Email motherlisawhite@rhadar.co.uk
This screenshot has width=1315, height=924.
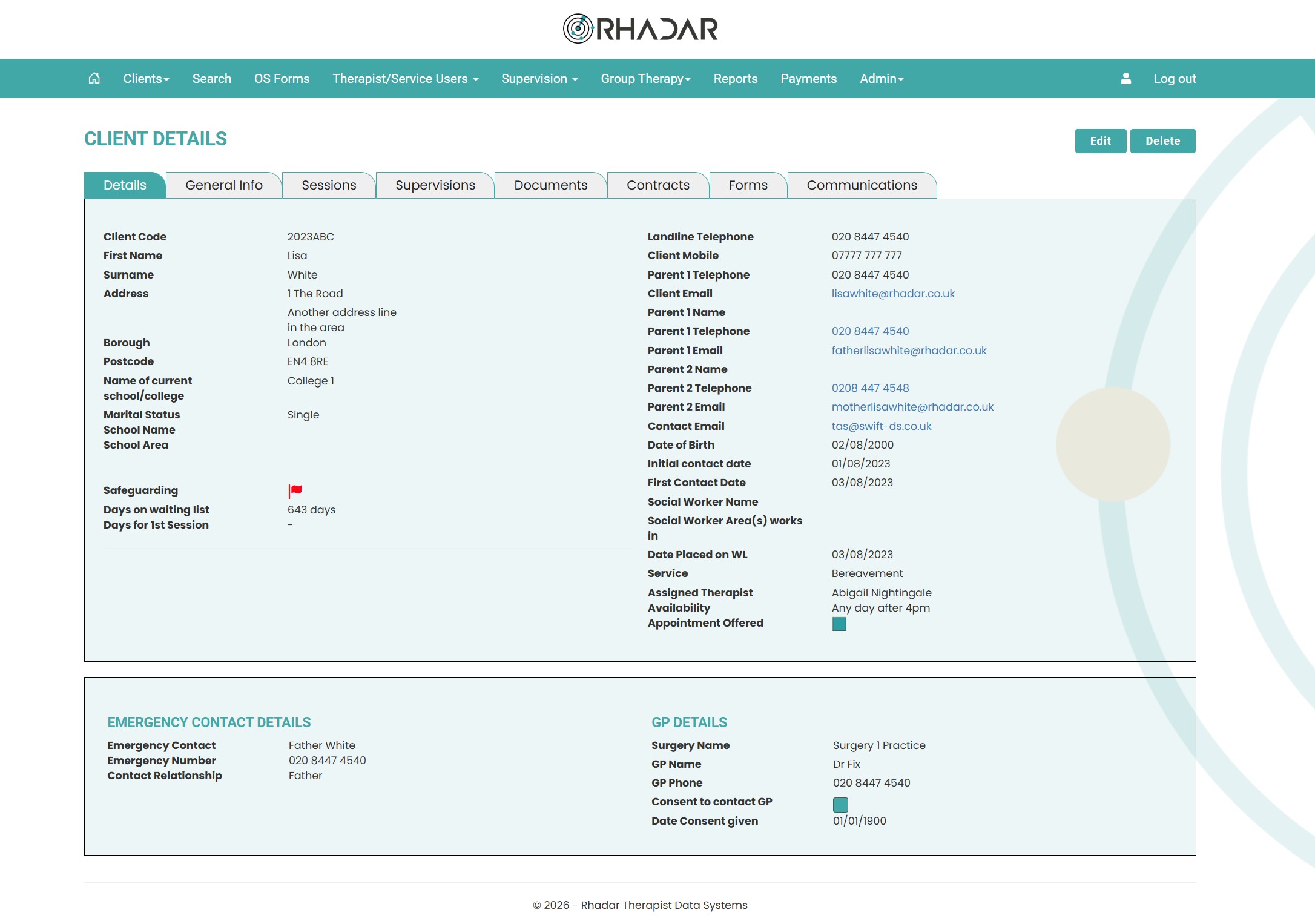click(x=912, y=407)
